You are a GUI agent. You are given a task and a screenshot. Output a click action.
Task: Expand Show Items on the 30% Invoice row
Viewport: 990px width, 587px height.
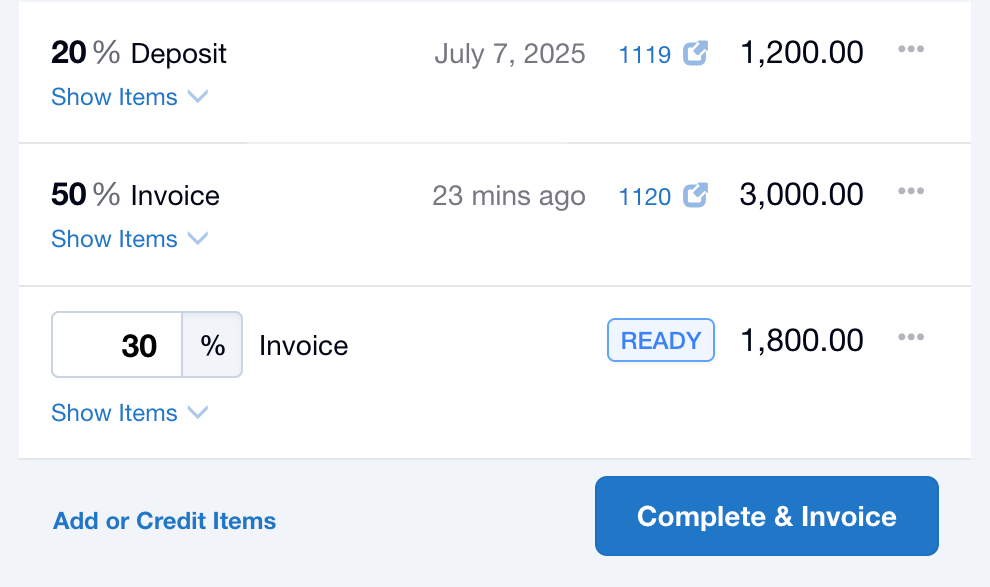tap(115, 413)
